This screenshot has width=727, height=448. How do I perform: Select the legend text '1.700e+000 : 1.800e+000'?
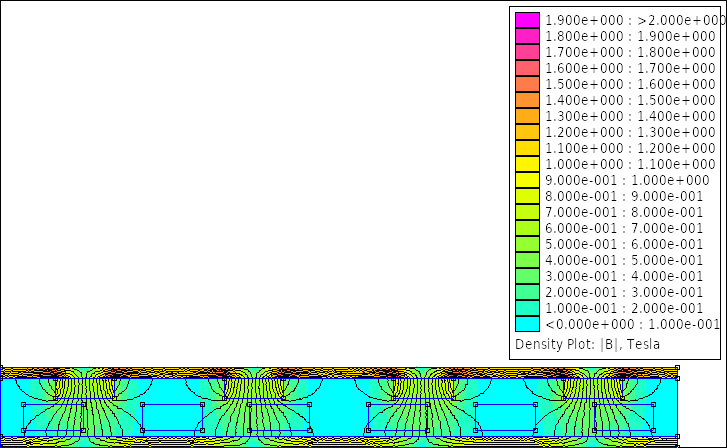[x=630, y=52]
